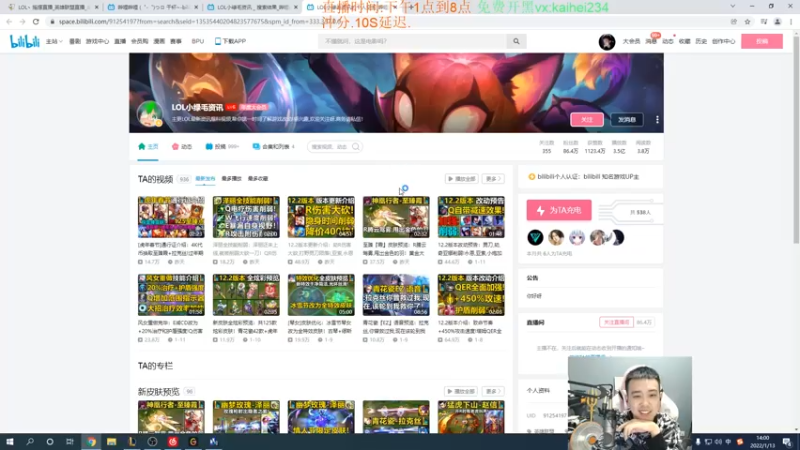Open Chrome from the taskbar
Screen dimensions: 800x450
91,442
